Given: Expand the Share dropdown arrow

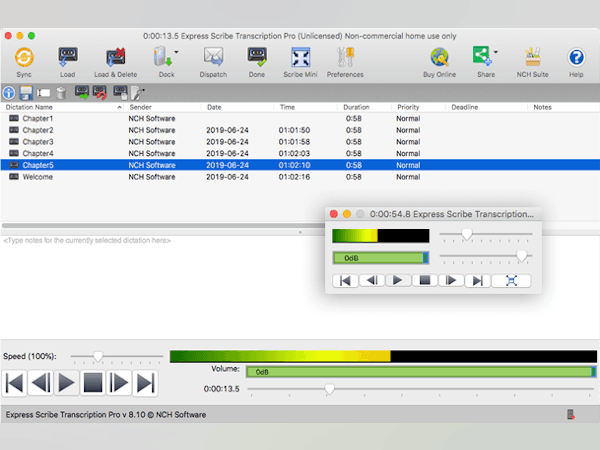Looking at the screenshot, I should tap(496, 52).
